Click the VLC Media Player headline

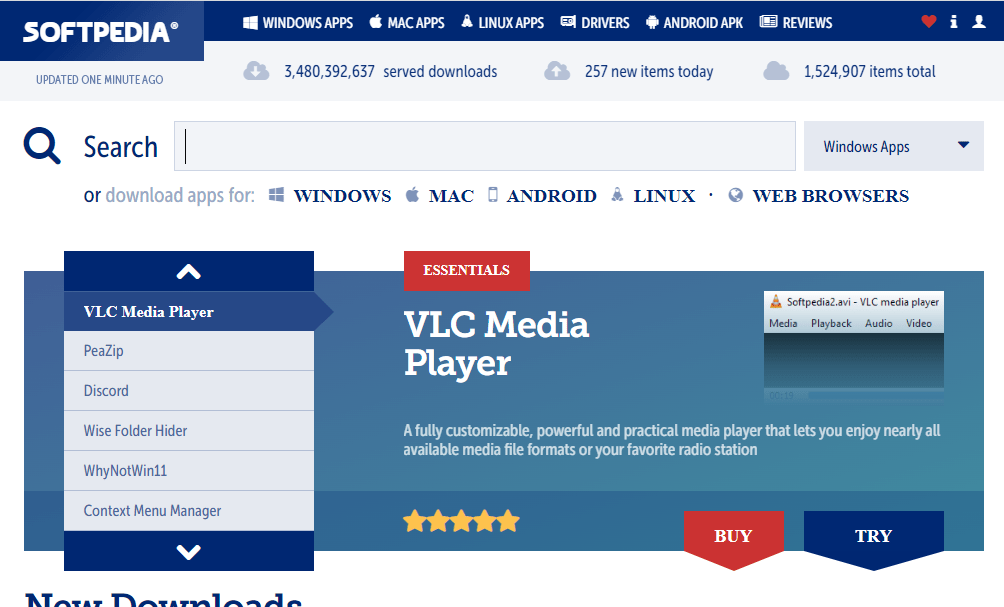(496, 344)
